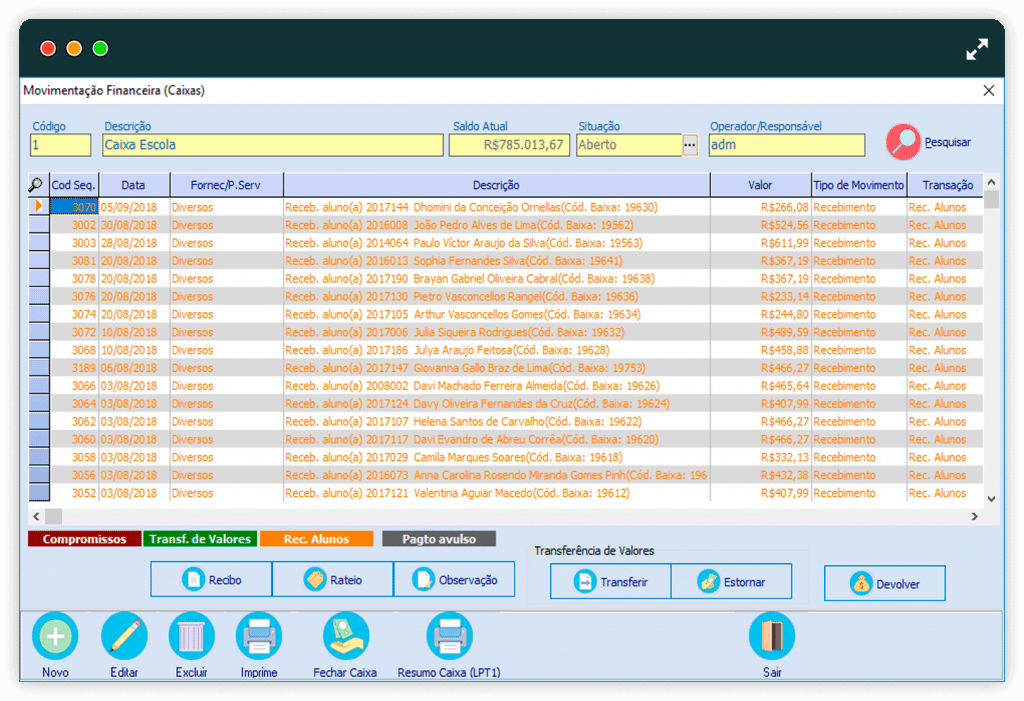The width and height of the screenshot is (1024, 701).
Task: Close the Movimentação Financeira window
Action: click(x=989, y=90)
